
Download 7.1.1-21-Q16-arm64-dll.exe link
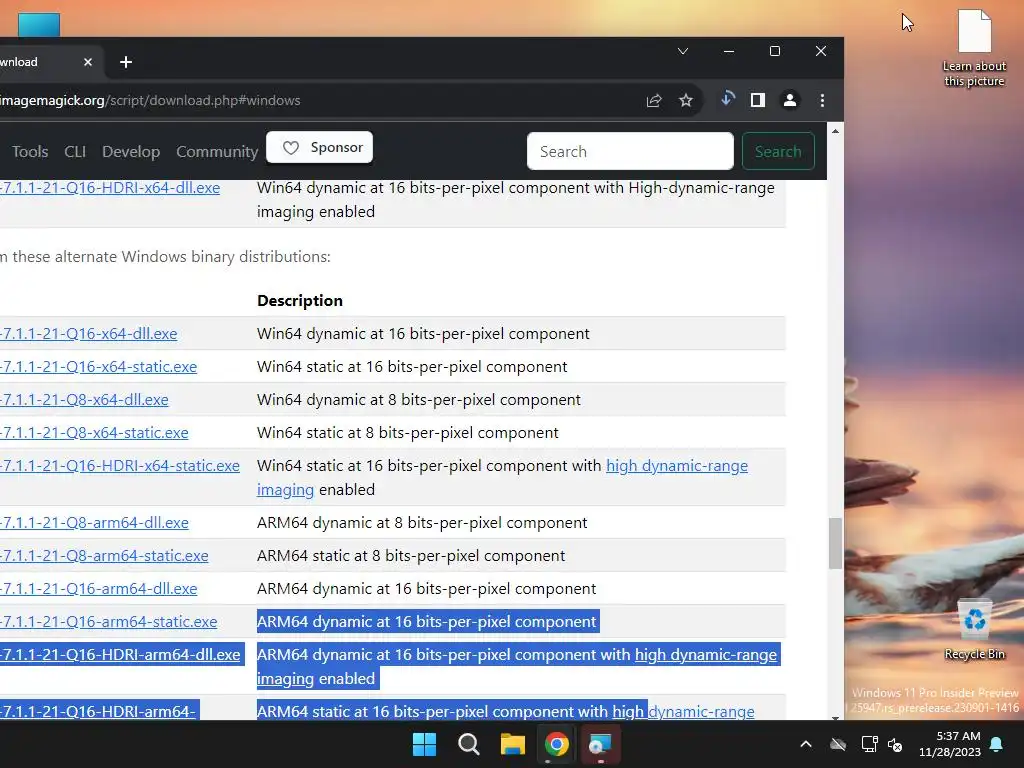coord(98,589)
